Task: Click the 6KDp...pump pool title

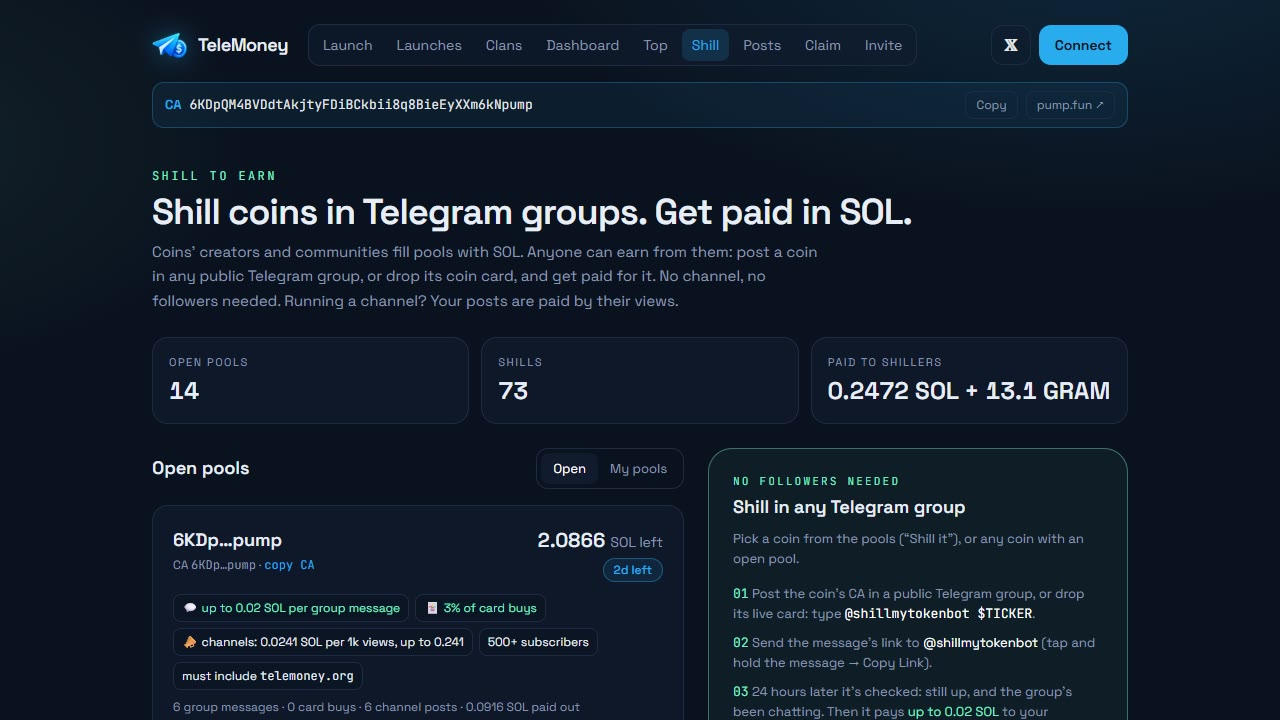Action: [x=227, y=540]
